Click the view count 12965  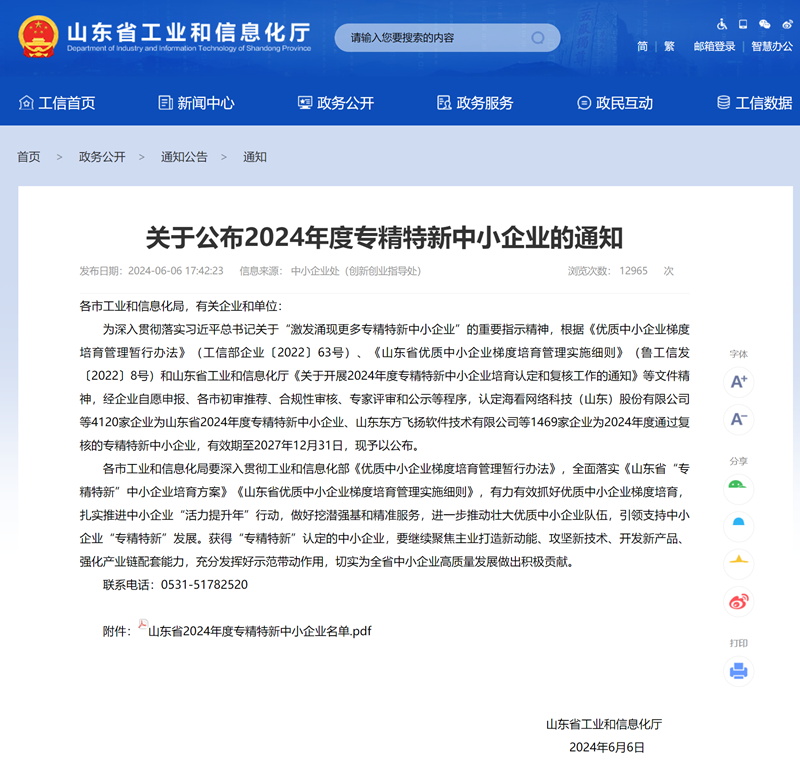point(633,271)
